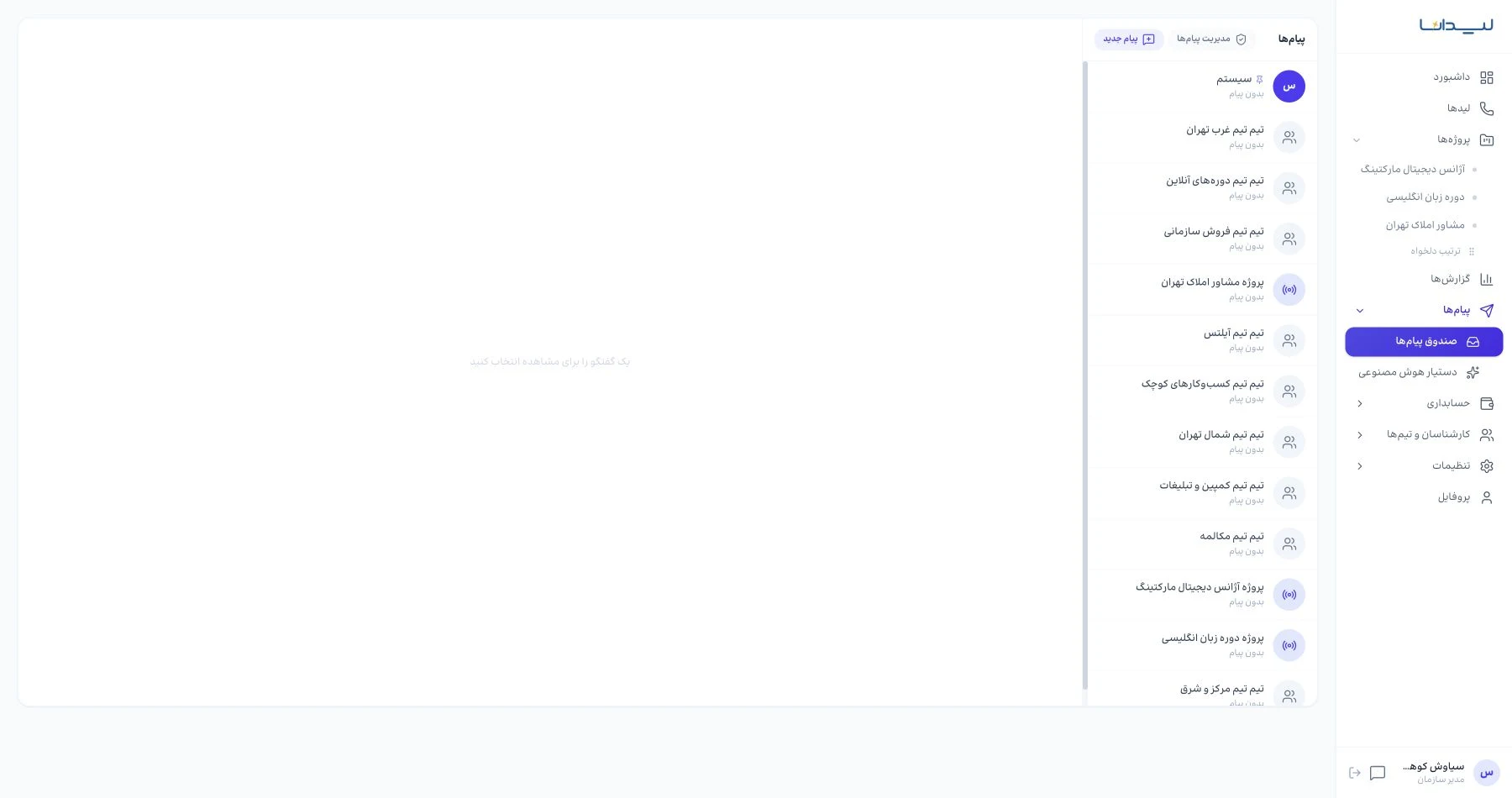
Task: Click the پروژه دوره زبان انگلیسی conversation title
Action: 1212,639
